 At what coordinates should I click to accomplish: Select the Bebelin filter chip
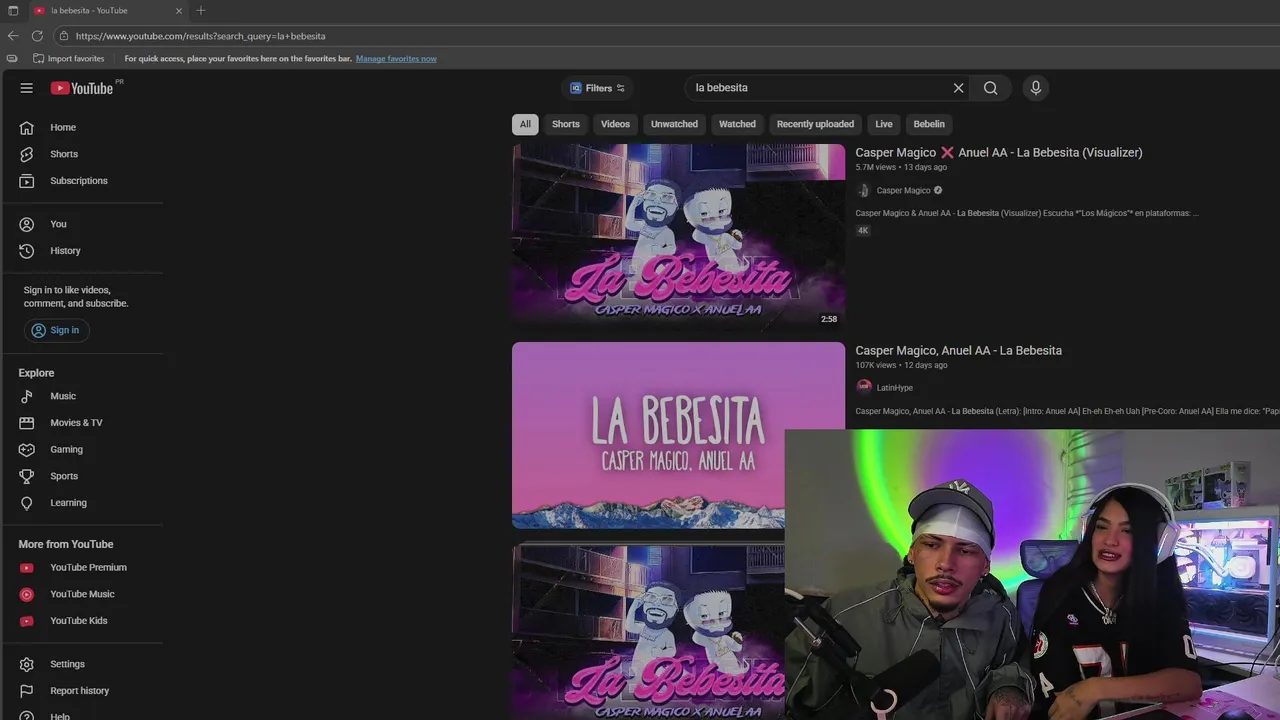click(929, 124)
